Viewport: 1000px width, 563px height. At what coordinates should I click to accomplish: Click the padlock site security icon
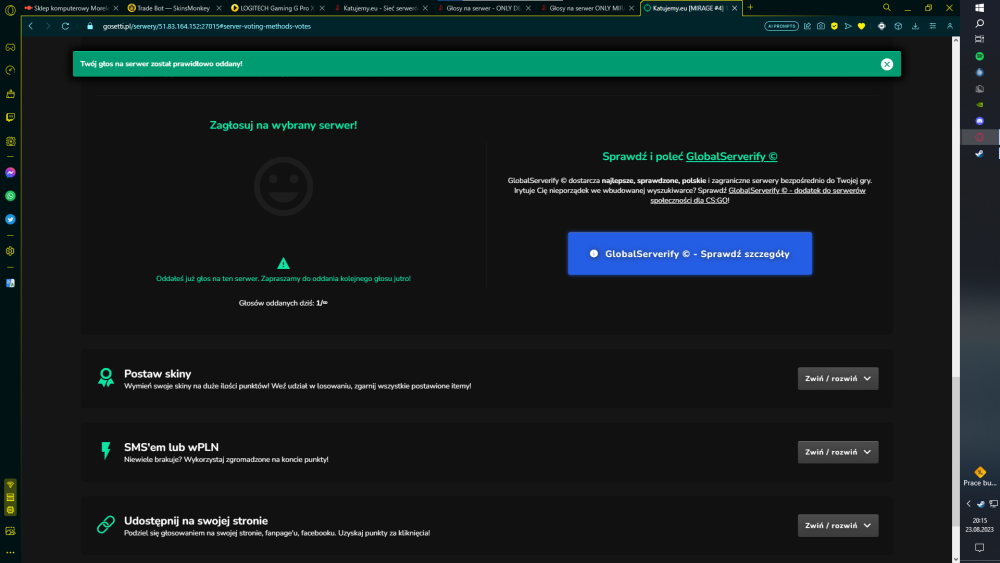pos(90,26)
